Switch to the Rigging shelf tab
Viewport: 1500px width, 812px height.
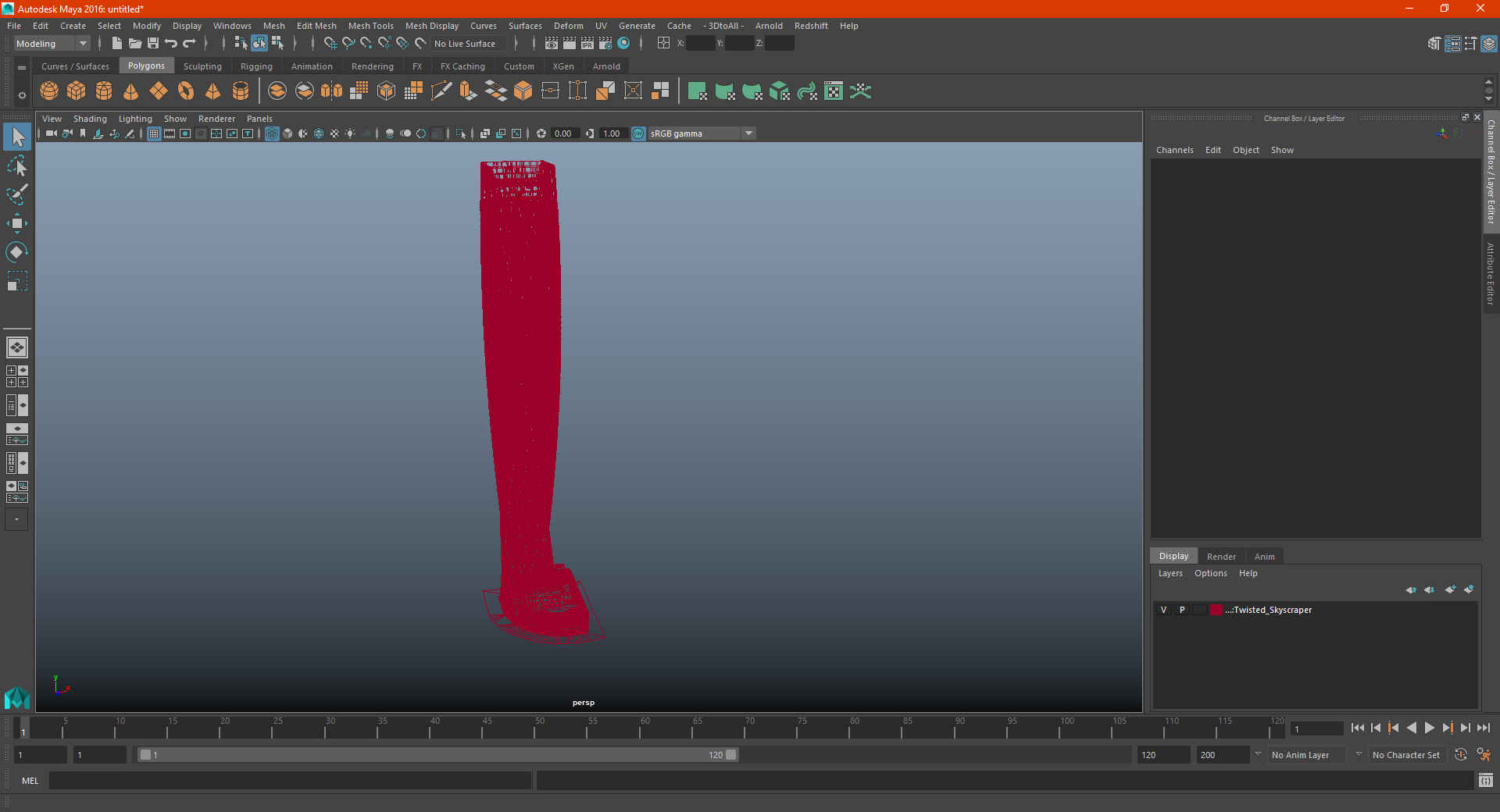click(256, 66)
